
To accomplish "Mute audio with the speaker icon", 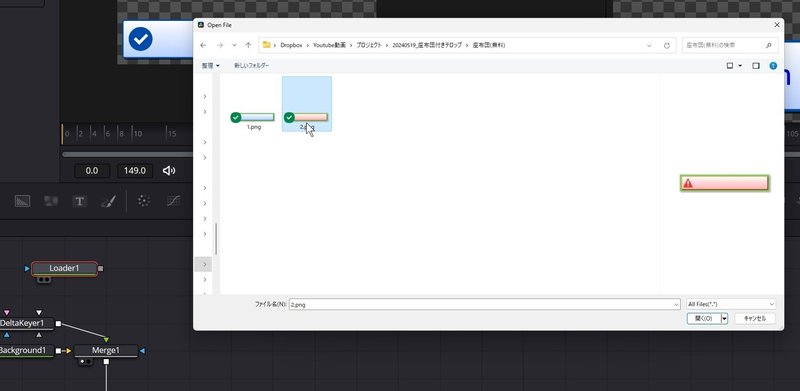I will (168, 170).
